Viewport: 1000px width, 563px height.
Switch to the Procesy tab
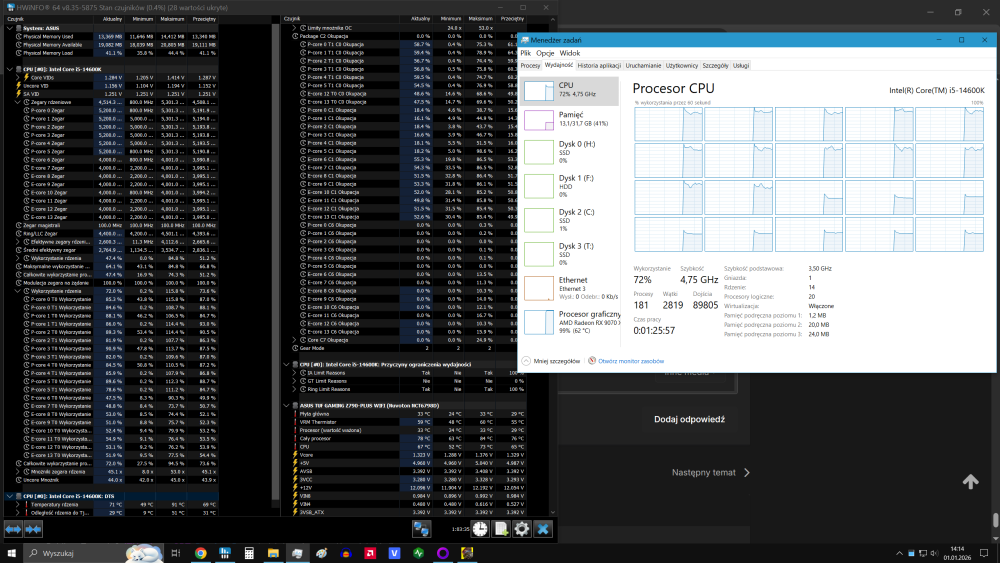click(530, 65)
